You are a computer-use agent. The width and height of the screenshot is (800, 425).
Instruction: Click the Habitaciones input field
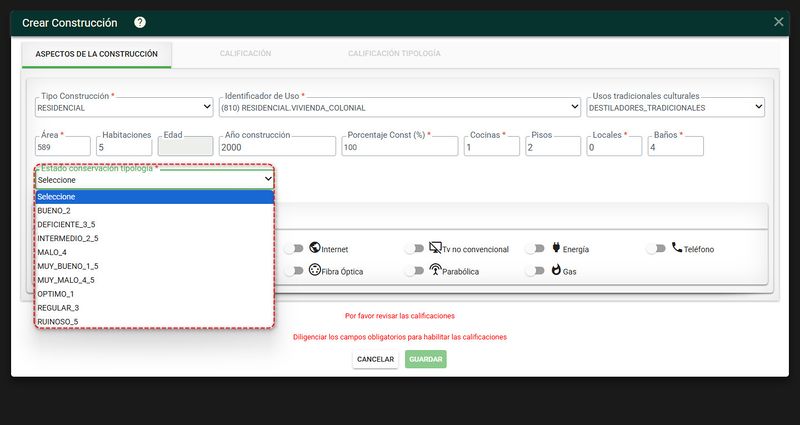(124, 146)
